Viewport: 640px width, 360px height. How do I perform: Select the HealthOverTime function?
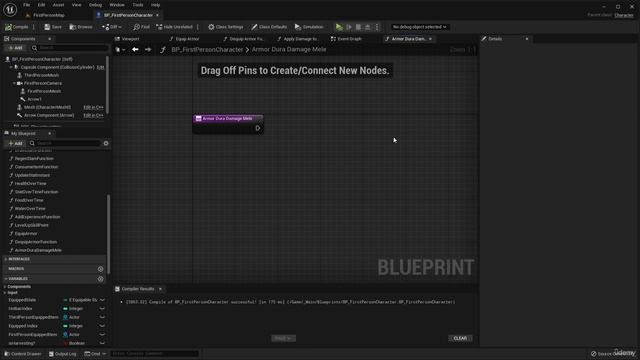pos(30,184)
